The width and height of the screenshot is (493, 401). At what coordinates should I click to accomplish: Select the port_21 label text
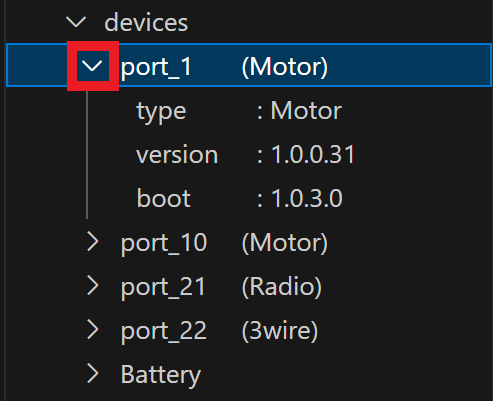[163, 288]
